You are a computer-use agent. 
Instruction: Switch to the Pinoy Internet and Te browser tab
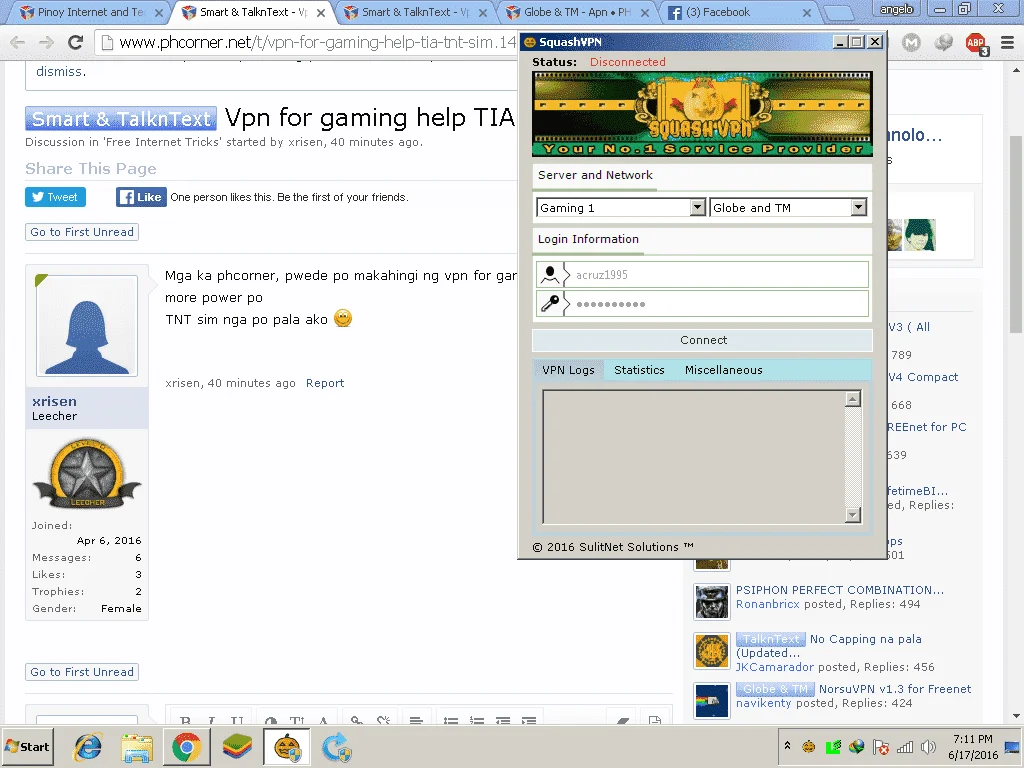pos(90,12)
